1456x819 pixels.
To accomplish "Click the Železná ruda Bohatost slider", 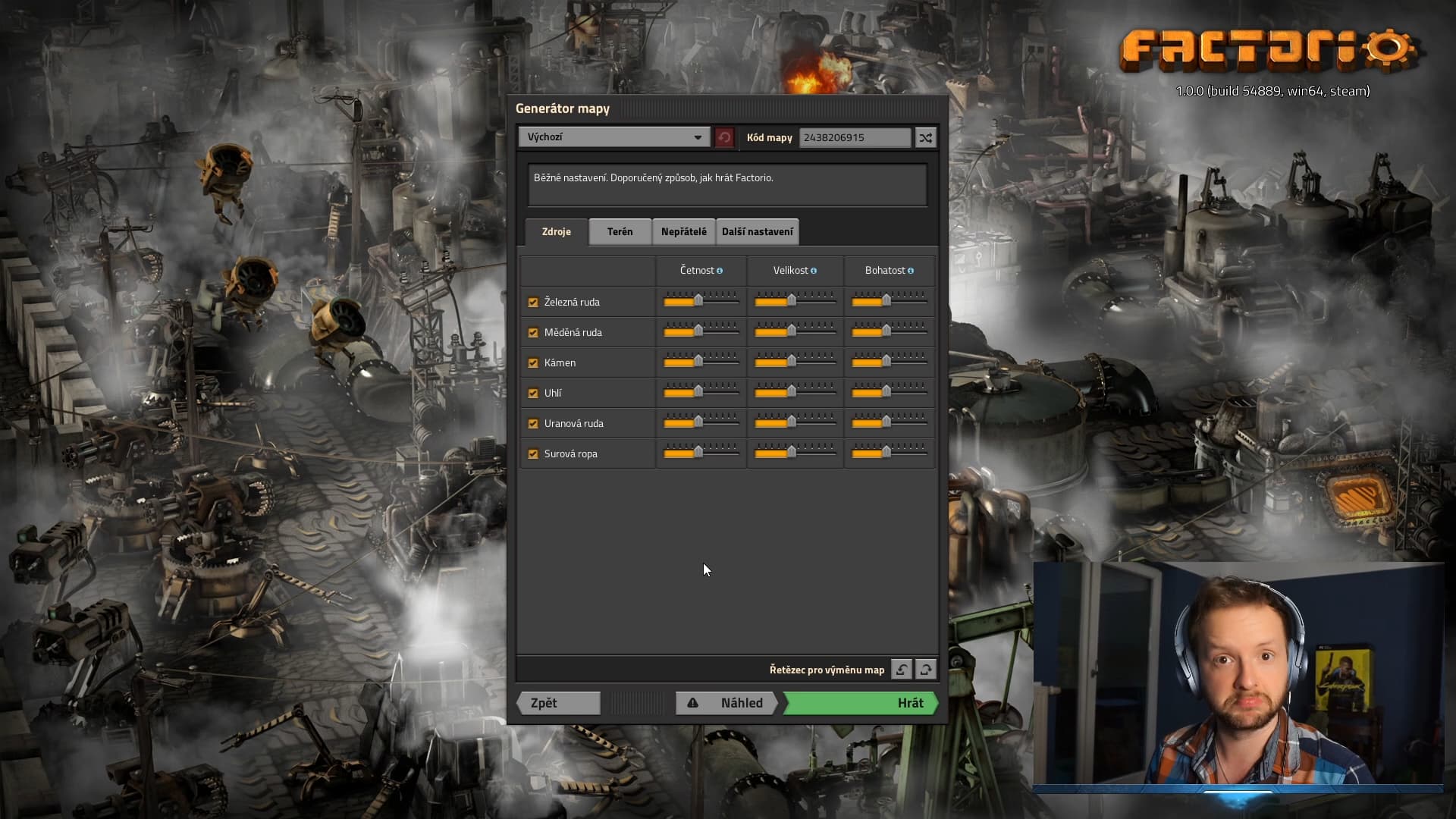I will click(889, 301).
